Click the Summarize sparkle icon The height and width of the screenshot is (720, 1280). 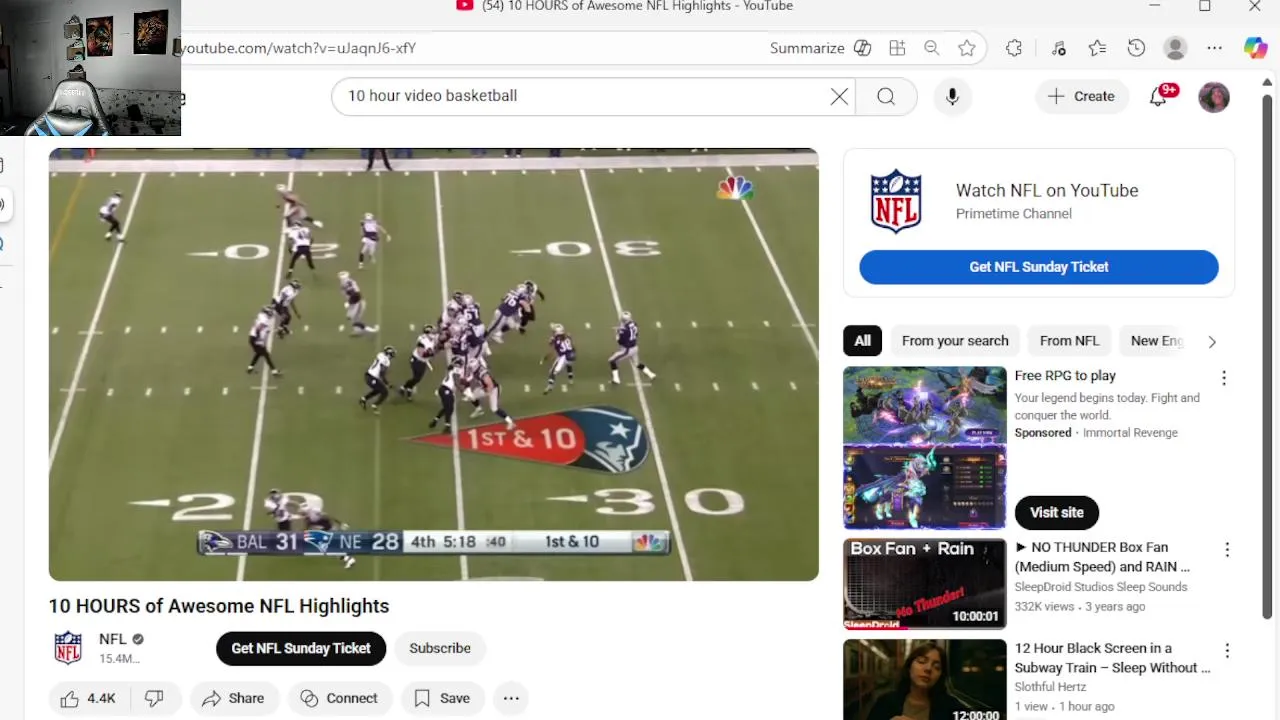click(862, 48)
